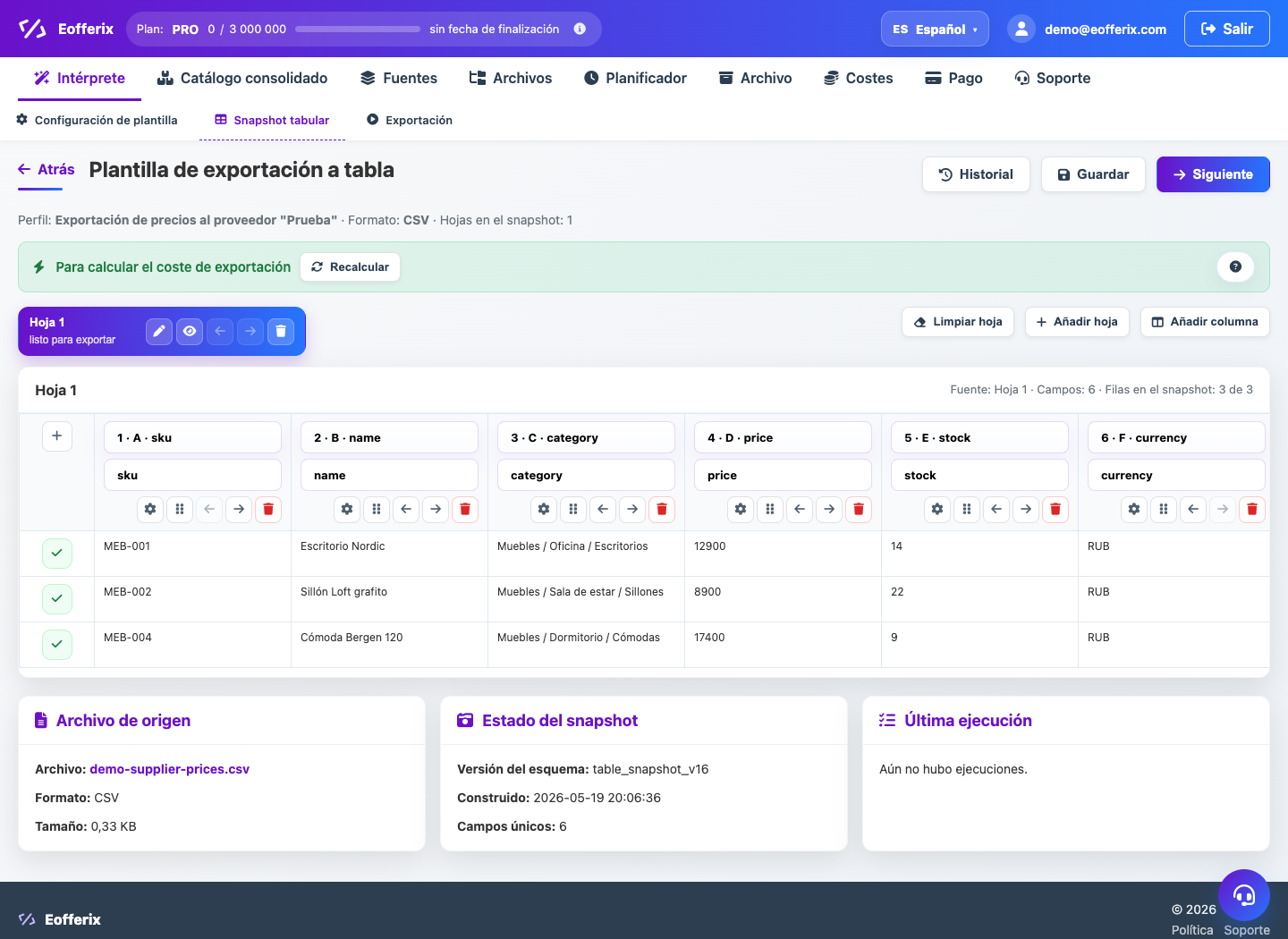Uncheck the MEB-004 row checkbox
Viewport: 1288px width, 939px height.
(x=57, y=645)
